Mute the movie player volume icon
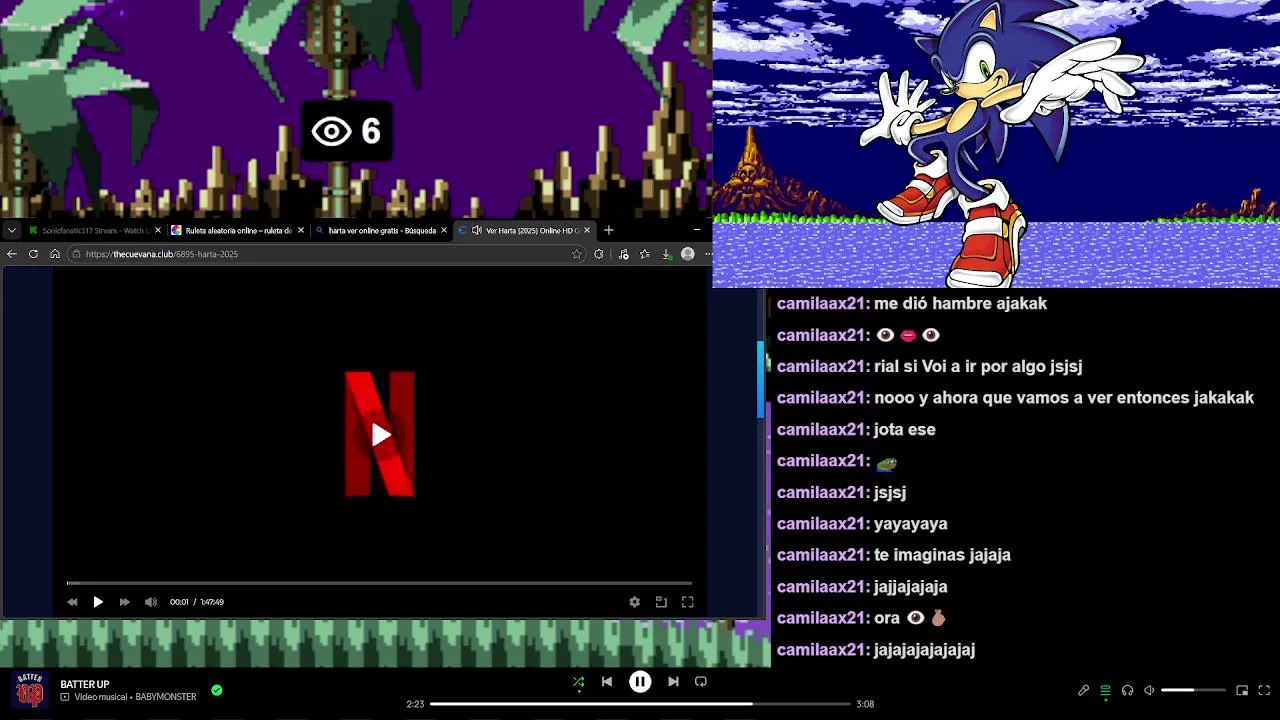This screenshot has height=720, width=1280. coord(150,602)
